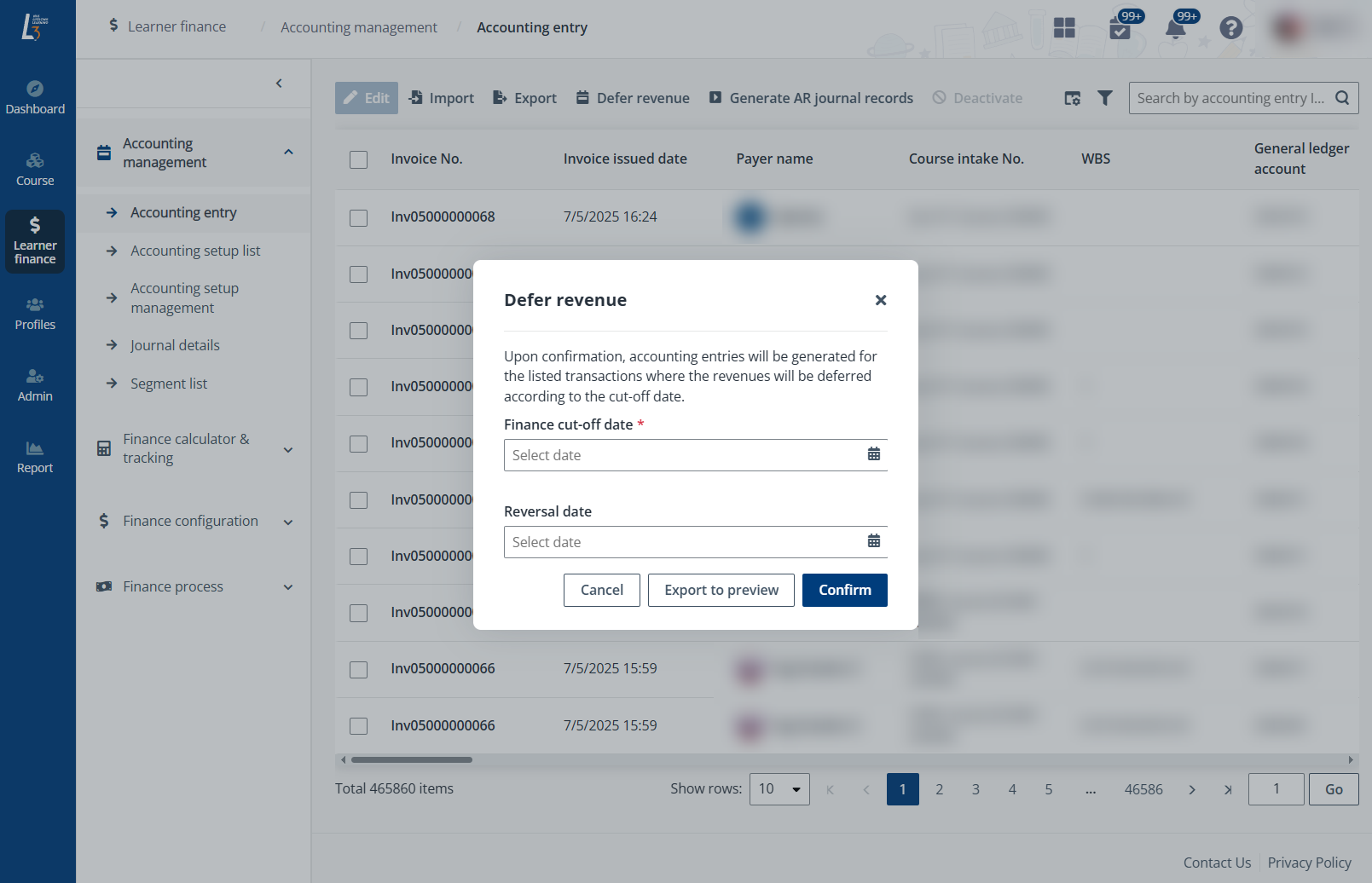
Task: Confirm the revenue deferral
Action: pos(844,590)
